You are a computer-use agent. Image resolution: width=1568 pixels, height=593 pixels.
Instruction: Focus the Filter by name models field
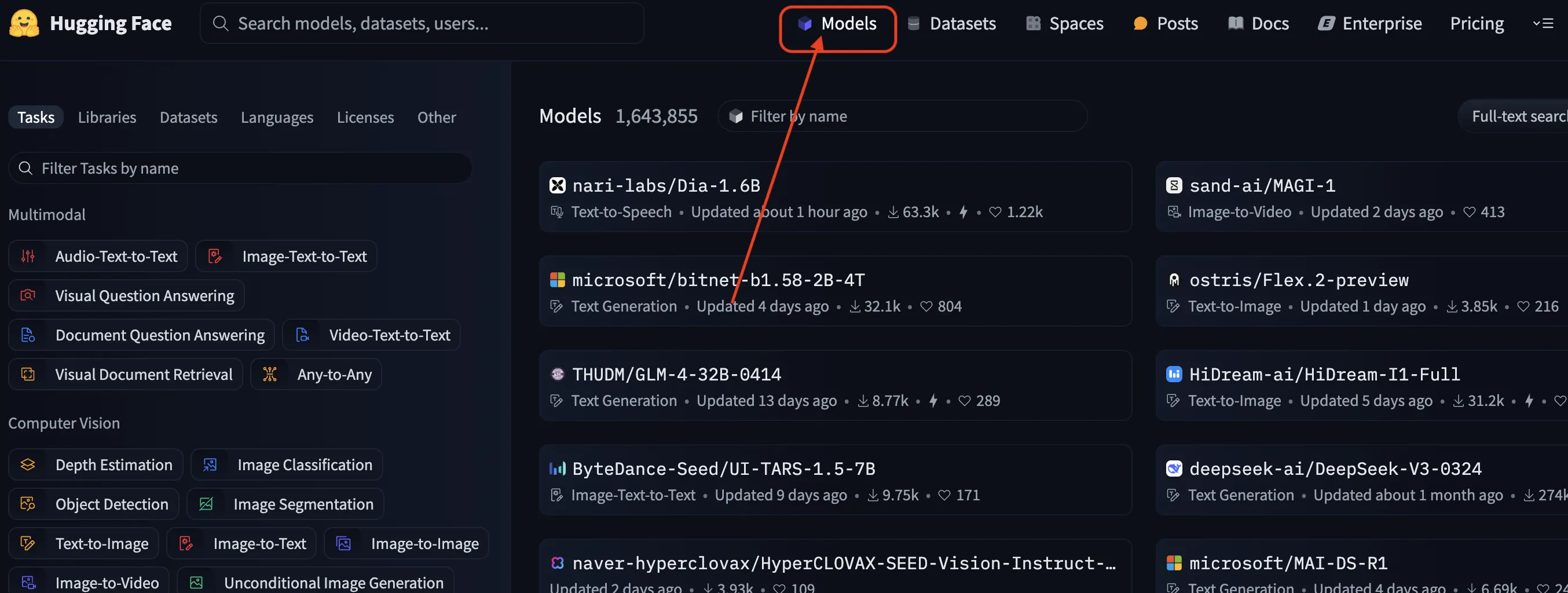(x=902, y=116)
